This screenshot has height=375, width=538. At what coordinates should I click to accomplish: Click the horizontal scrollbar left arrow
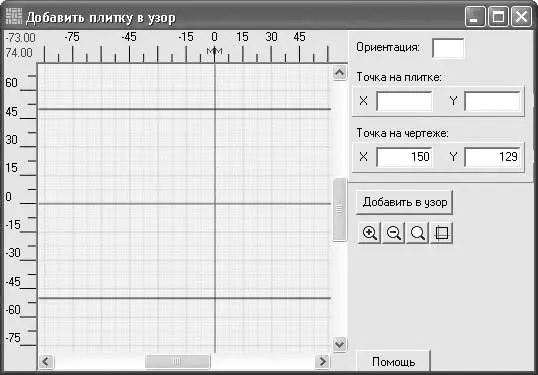click(46, 361)
